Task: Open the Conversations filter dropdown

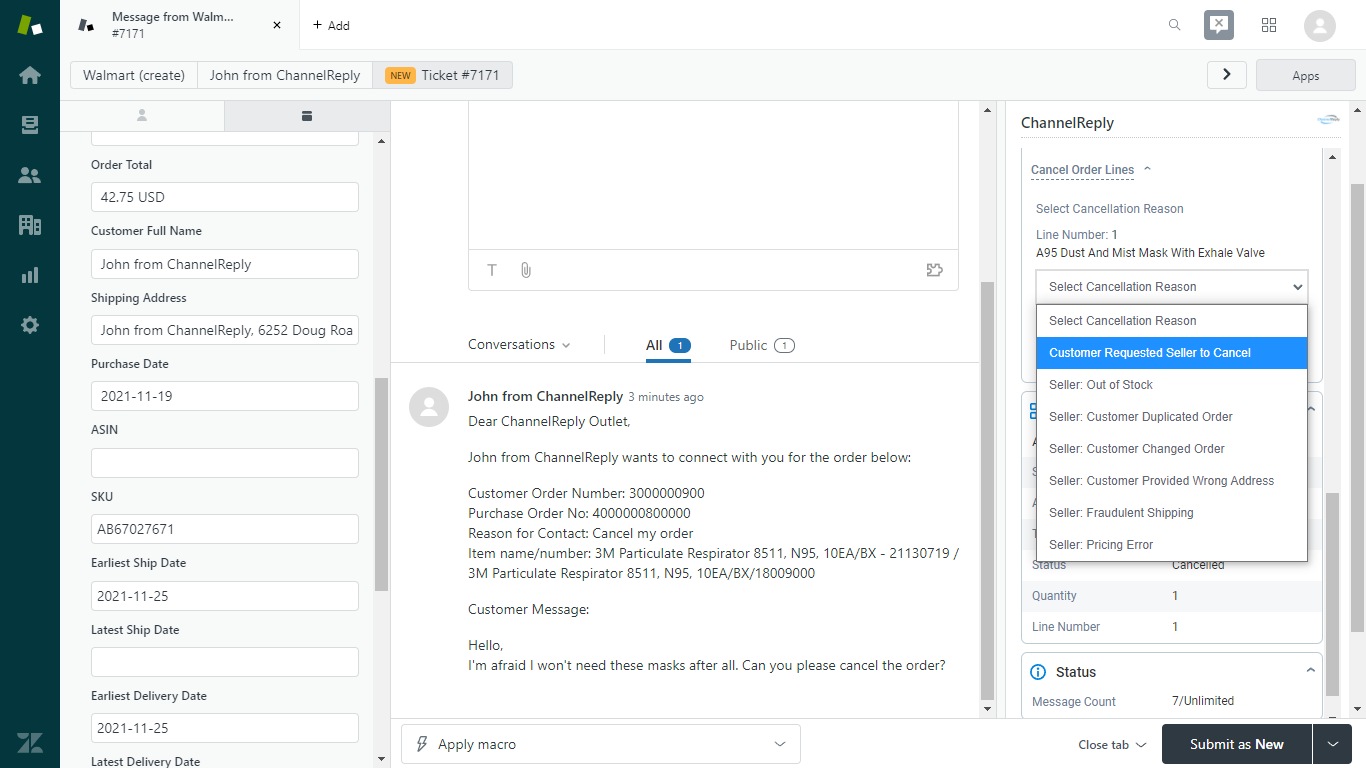Action: click(x=519, y=344)
